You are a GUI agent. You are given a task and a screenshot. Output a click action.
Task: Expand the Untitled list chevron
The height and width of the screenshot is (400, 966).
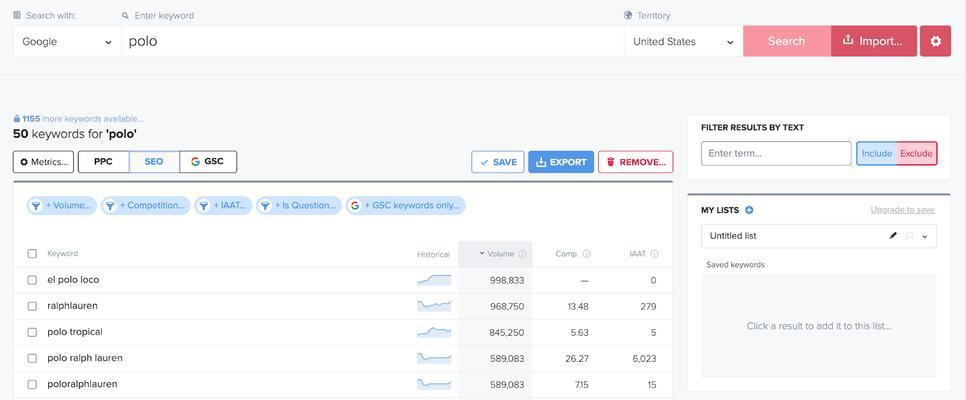924,236
